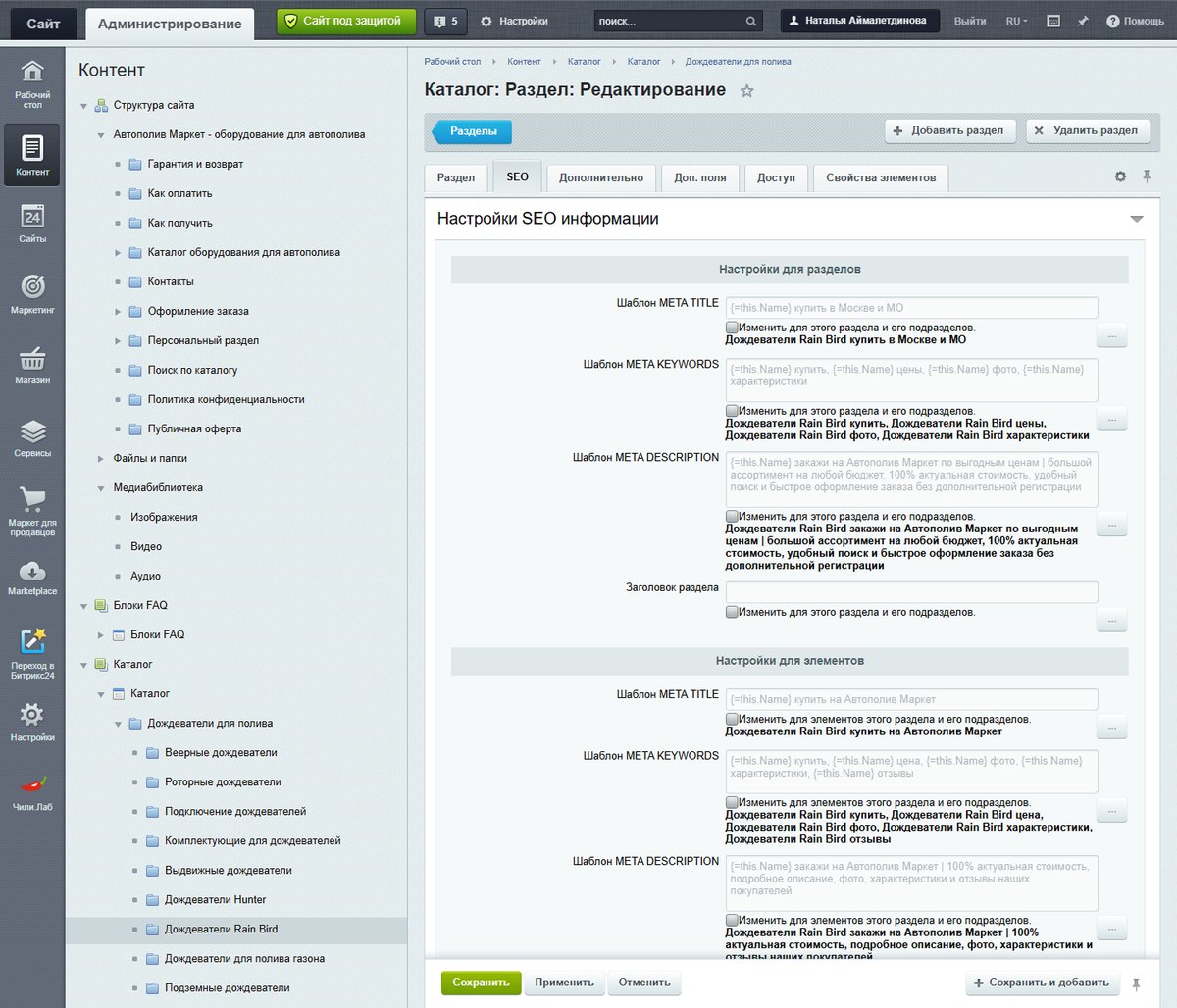Enable change checkbox under elements META KEYWORDS
1177x1008 pixels.
tap(732, 801)
